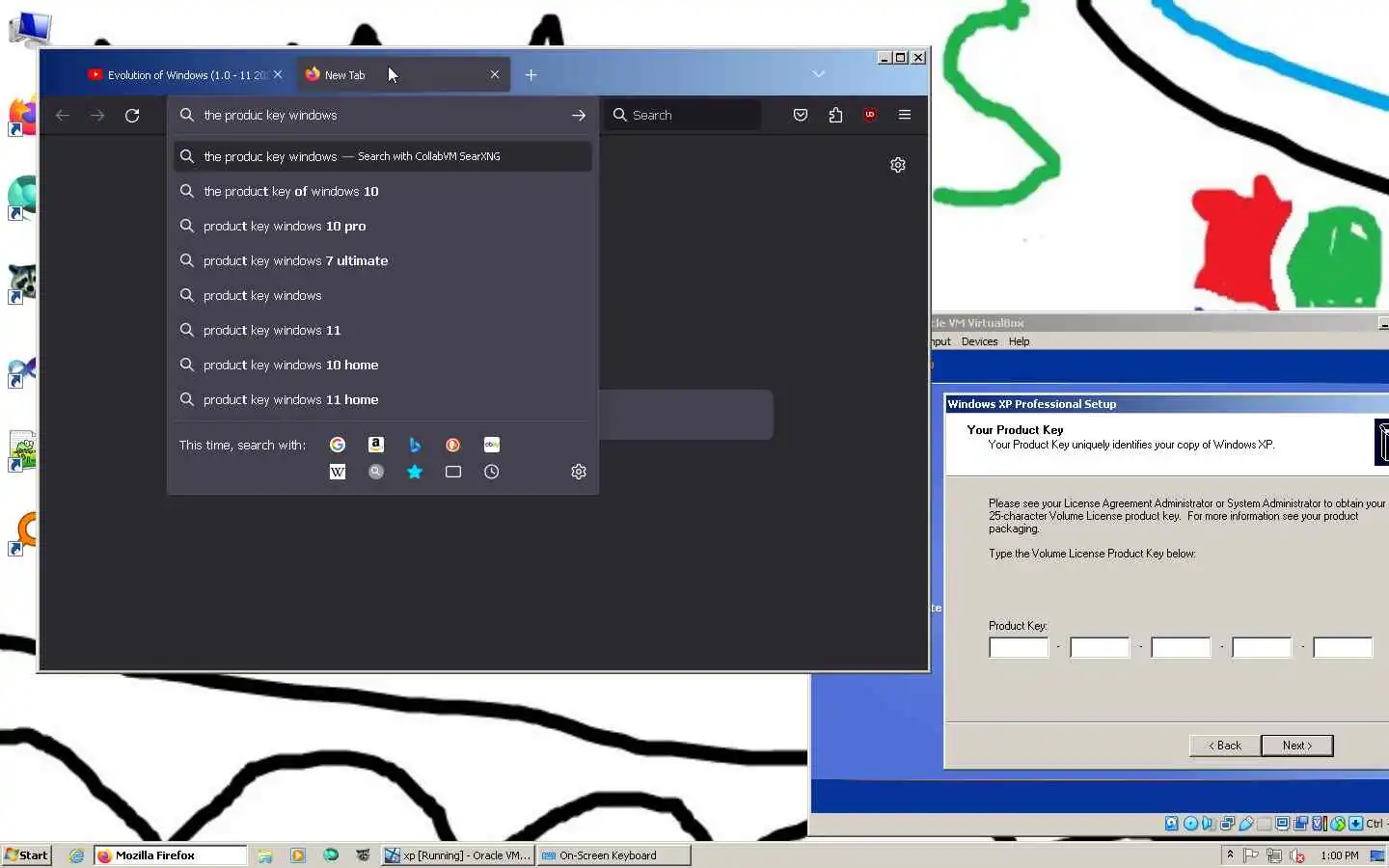This screenshot has height=868, width=1389.
Task: Open the Extensions puzzle icon
Action: [x=835, y=115]
